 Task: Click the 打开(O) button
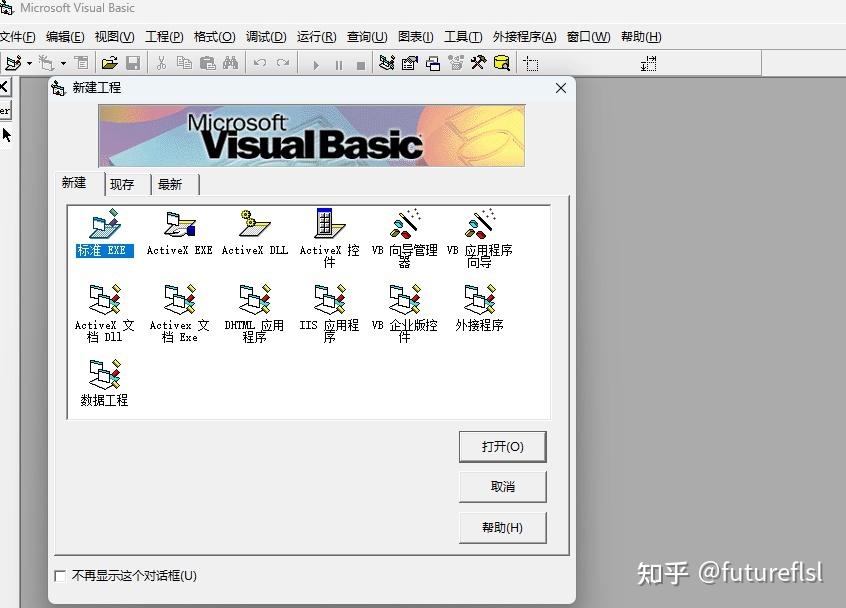click(x=502, y=447)
